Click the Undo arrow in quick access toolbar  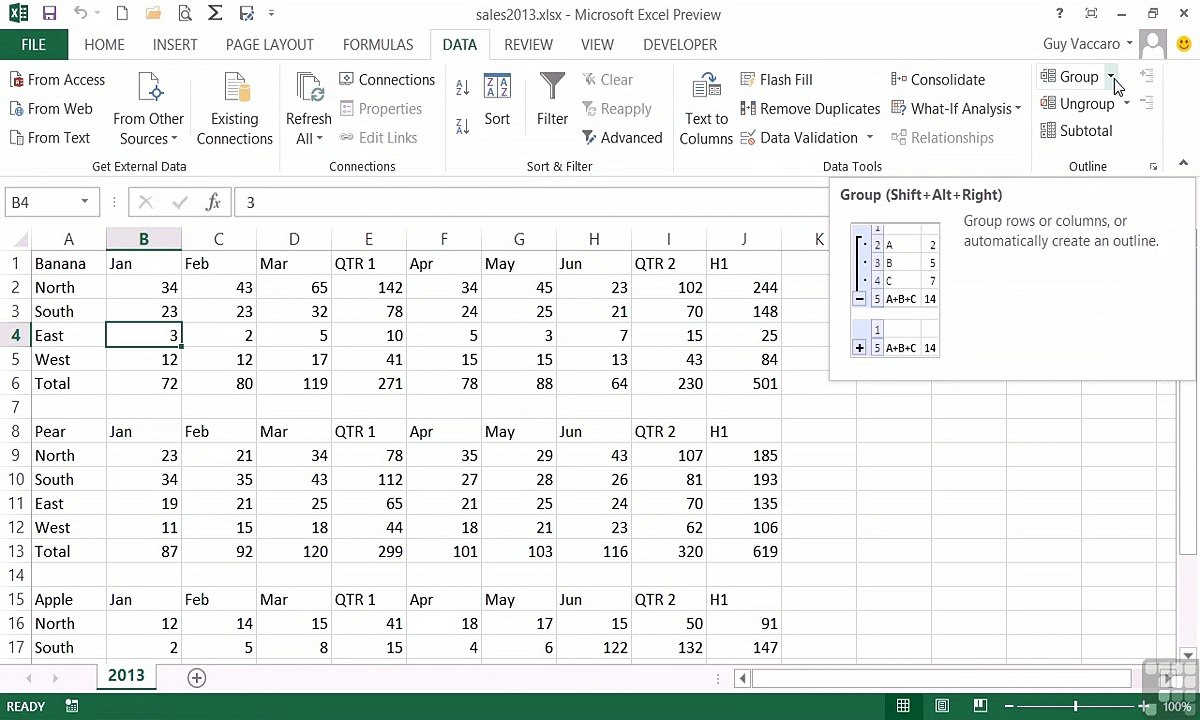(x=81, y=14)
